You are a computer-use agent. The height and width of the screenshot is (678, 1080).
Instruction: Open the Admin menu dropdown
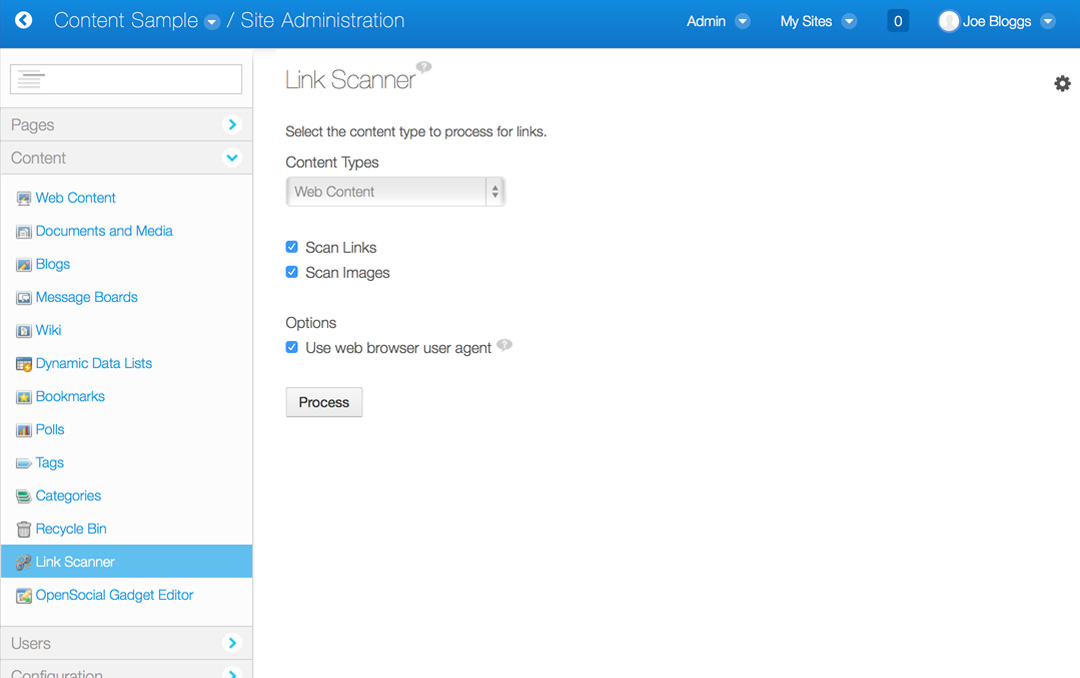click(742, 21)
